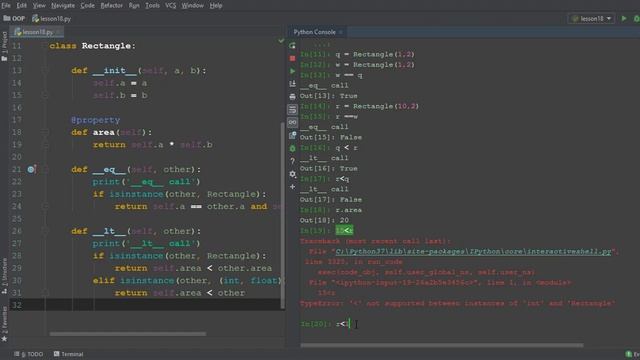
Task: Click lesson18.py in breadcrumb bar
Action: 51,18
